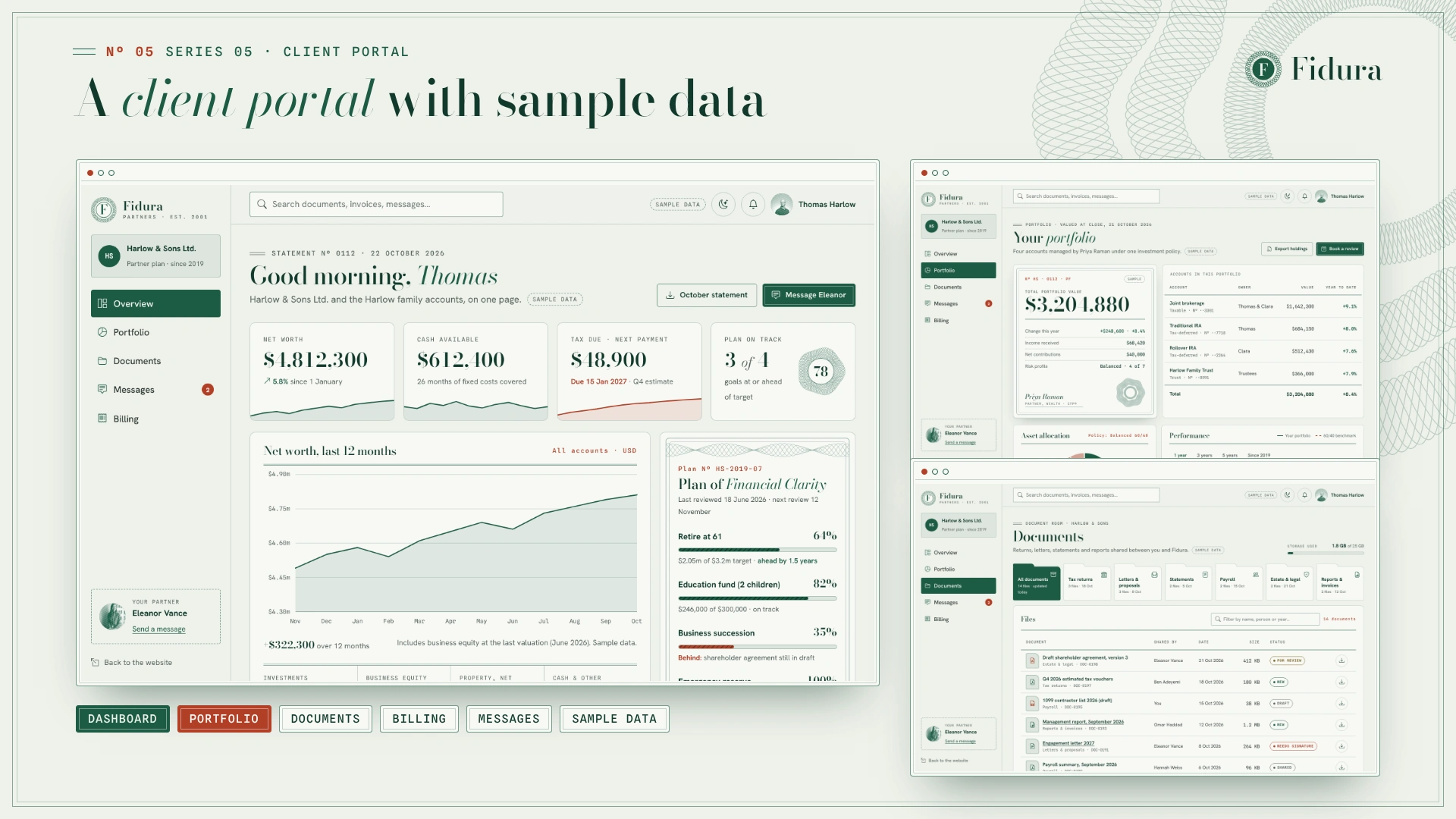Click the Cash Available $612,400 card

(475, 372)
